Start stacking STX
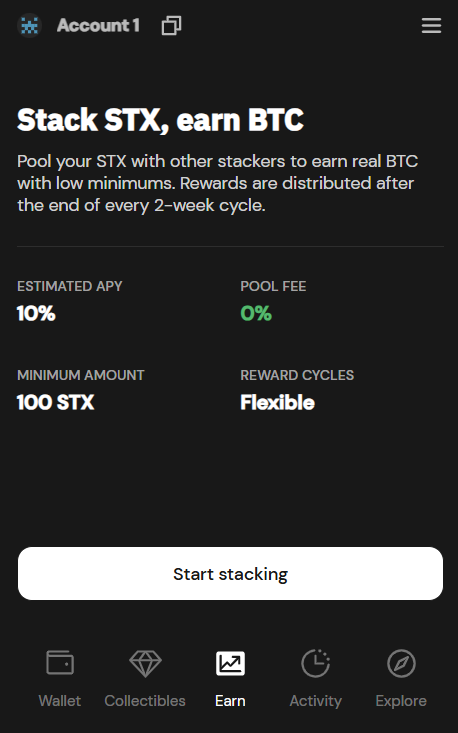458x733 pixels. [230, 574]
